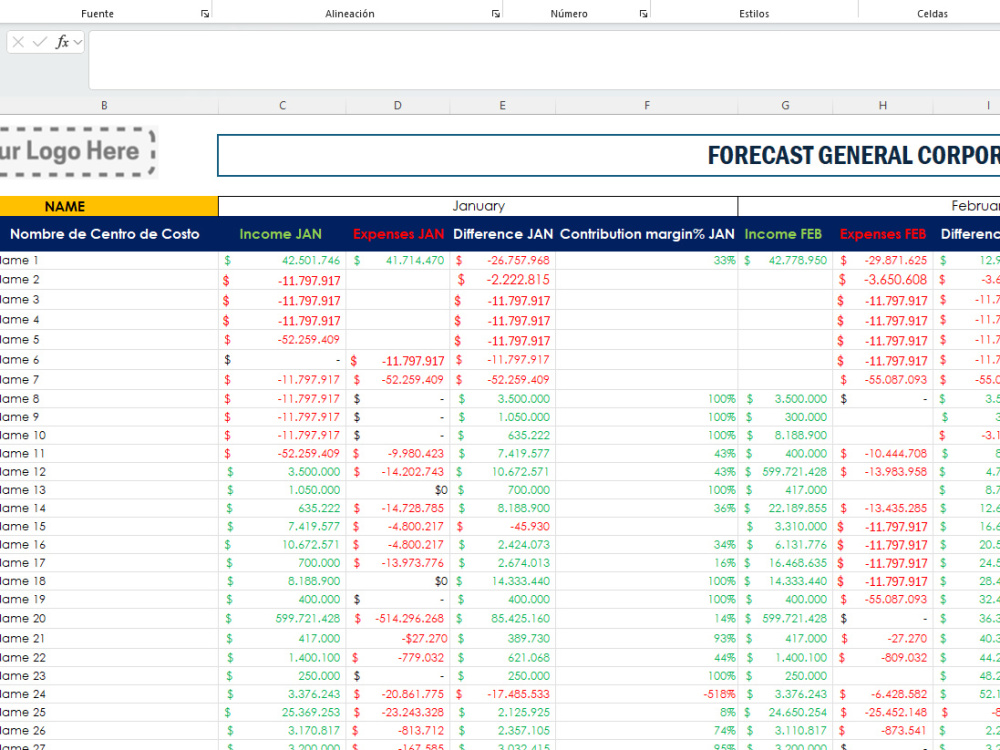Image resolution: width=1000 pixels, height=750 pixels.
Task: Click the Income JAN column heading
Action: (x=281, y=234)
